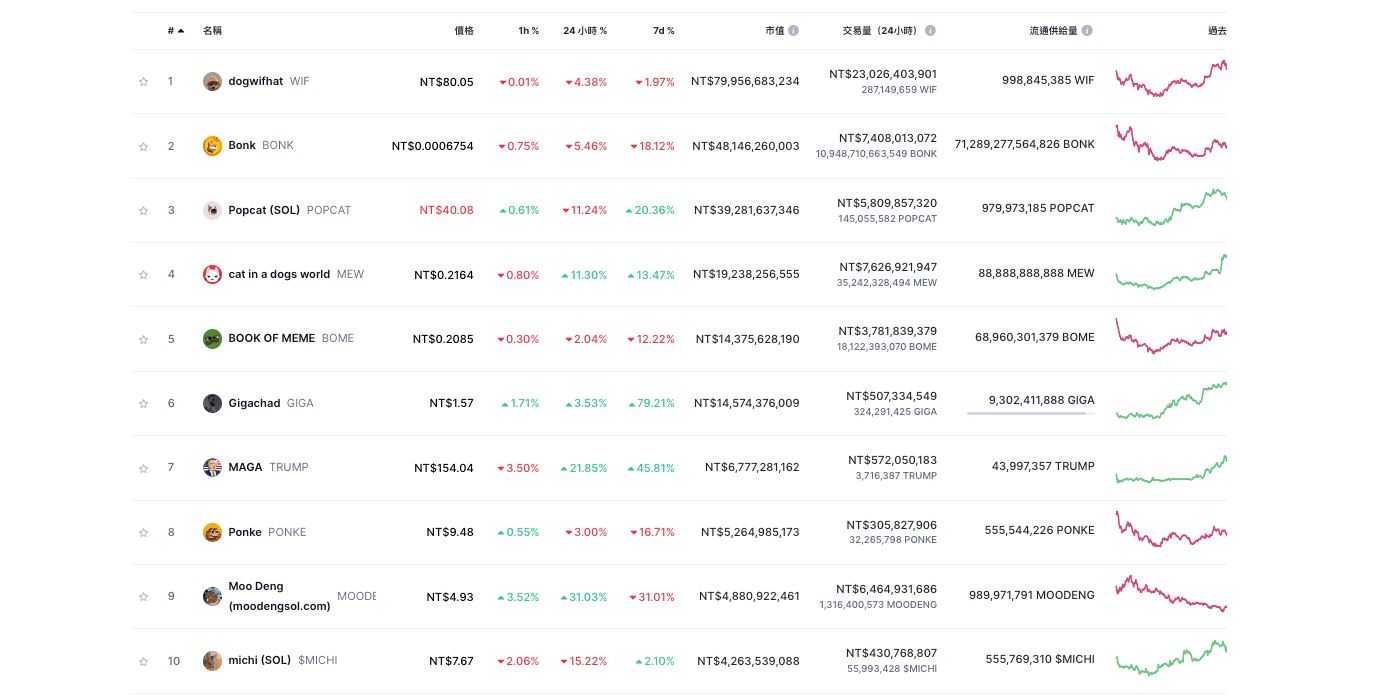Click the 名稱 column header
The width and height of the screenshot is (1399, 698).
212,31
